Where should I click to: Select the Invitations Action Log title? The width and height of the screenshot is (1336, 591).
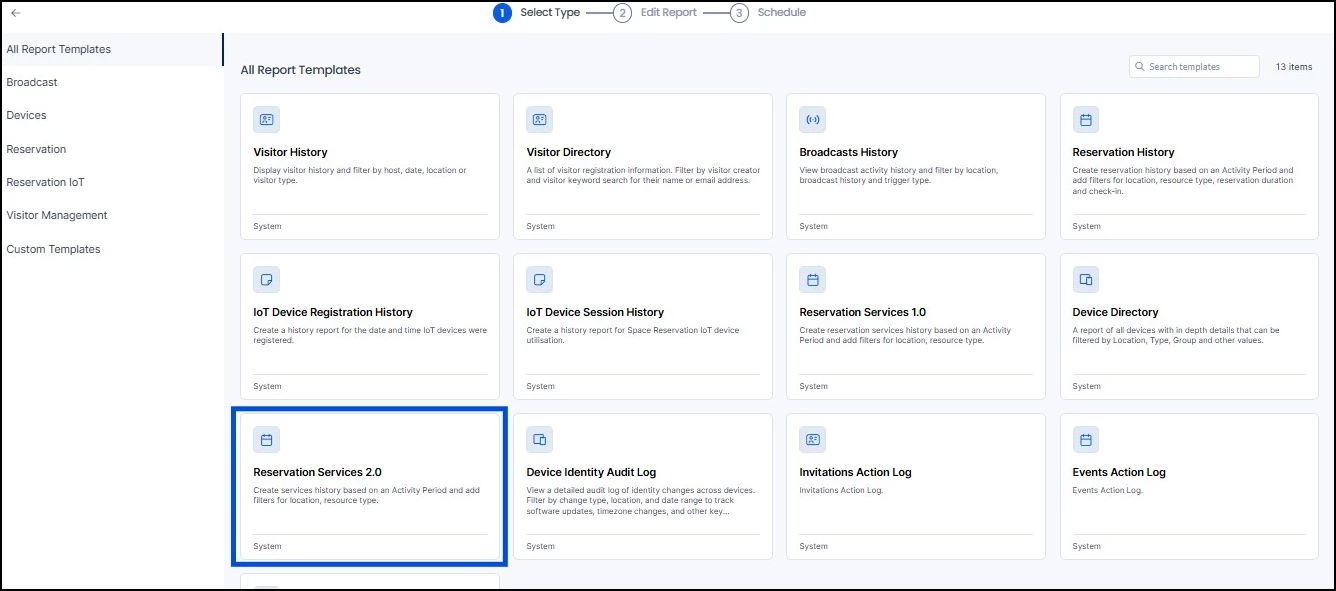856,472
